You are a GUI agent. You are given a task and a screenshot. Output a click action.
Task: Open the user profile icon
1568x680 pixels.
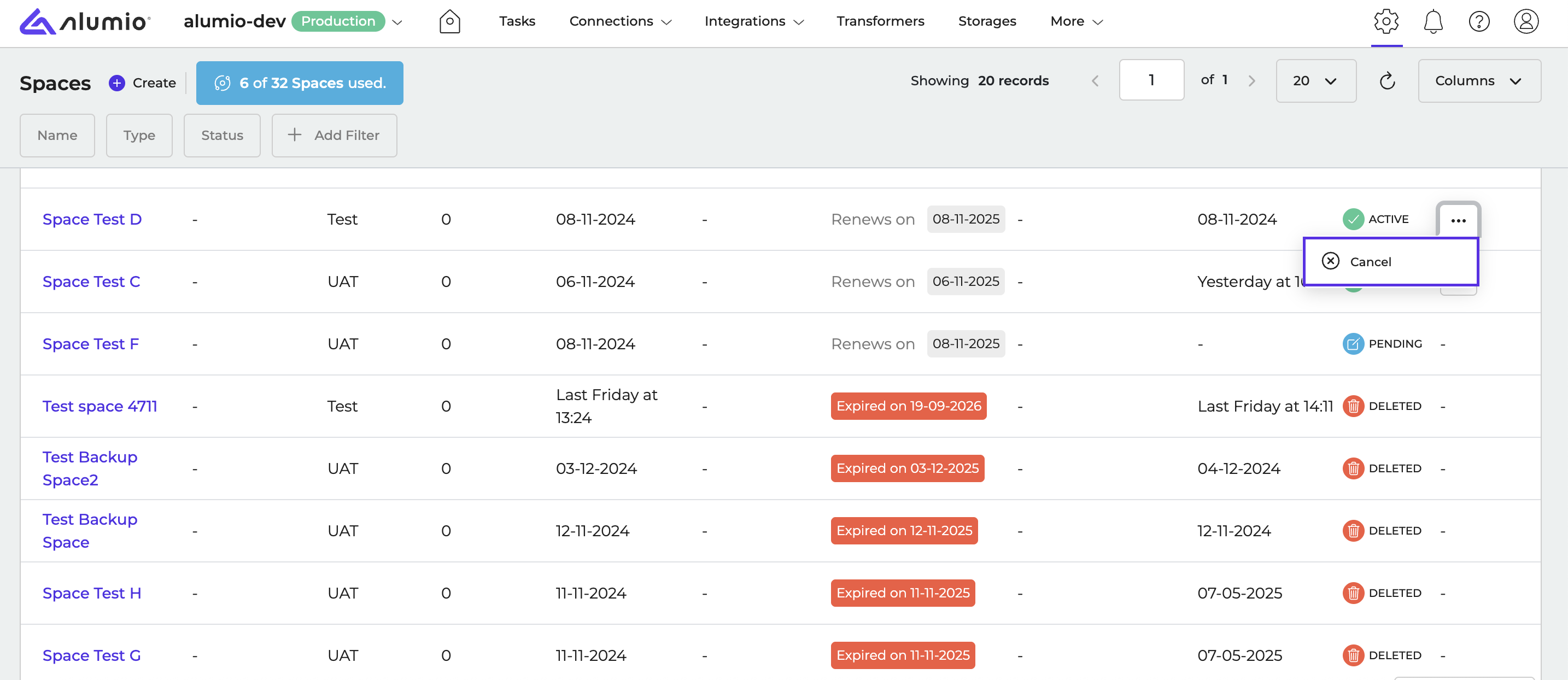tap(1525, 21)
